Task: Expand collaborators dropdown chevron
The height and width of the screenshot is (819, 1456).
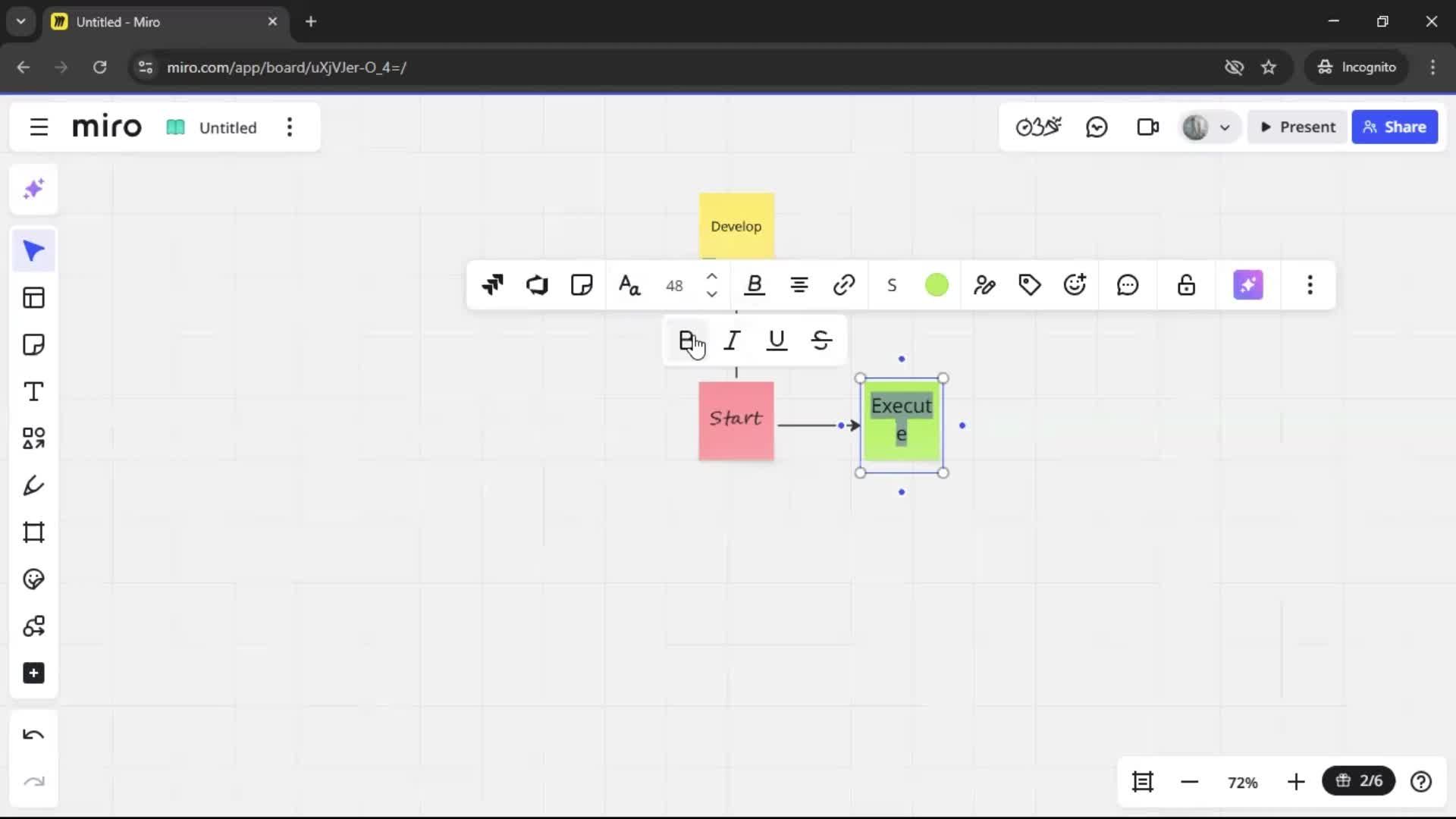Action: [1225, 127]
